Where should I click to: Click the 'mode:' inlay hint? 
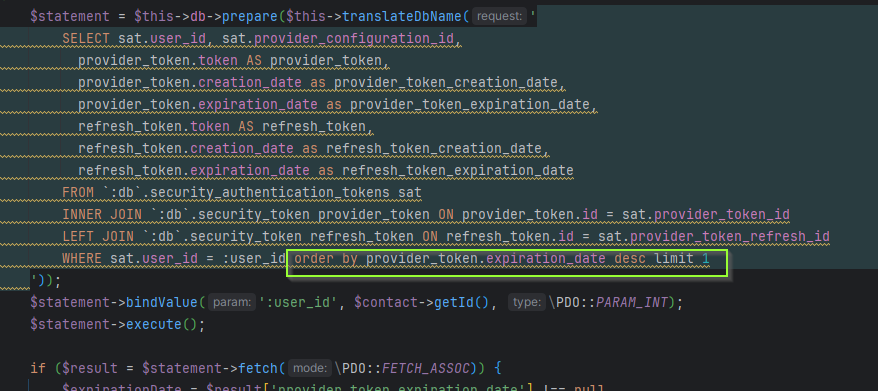coord(310,369)
